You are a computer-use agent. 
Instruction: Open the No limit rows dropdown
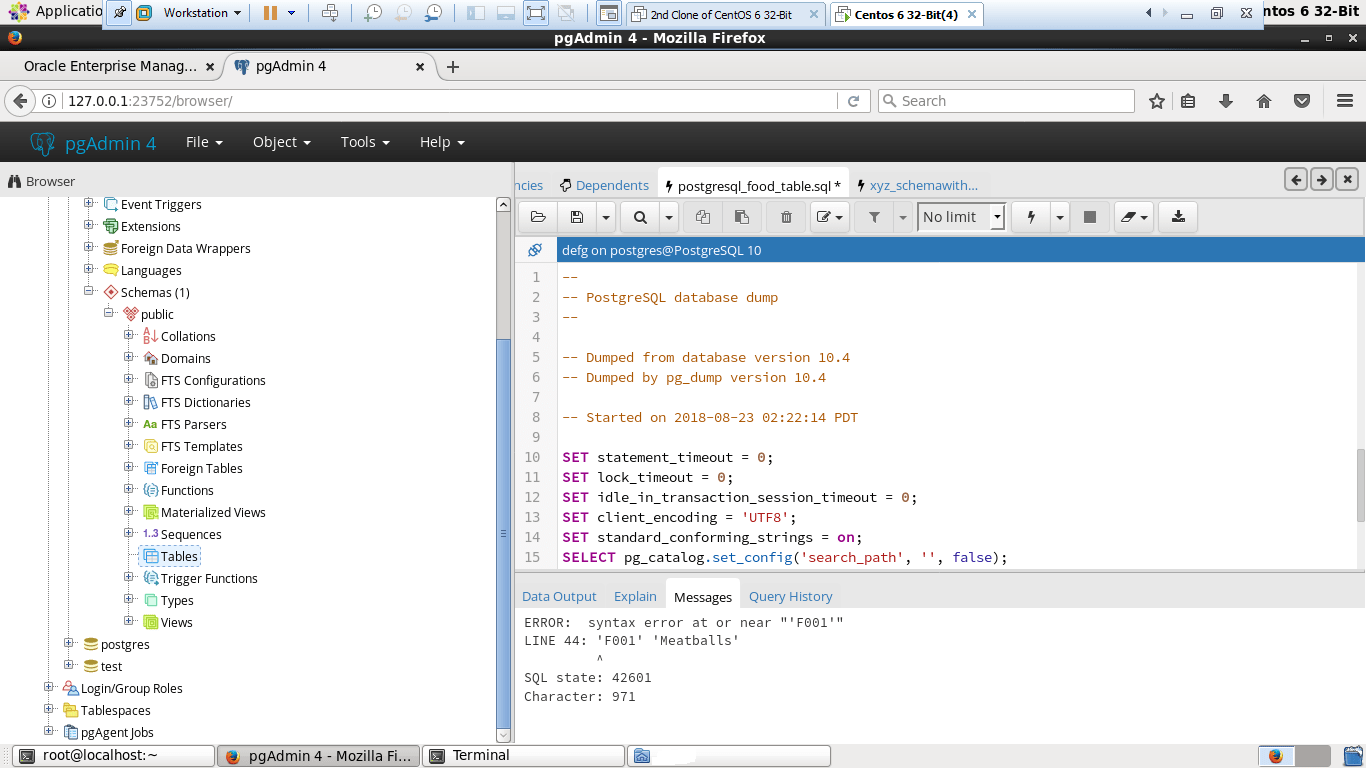(x=961, y=217)
